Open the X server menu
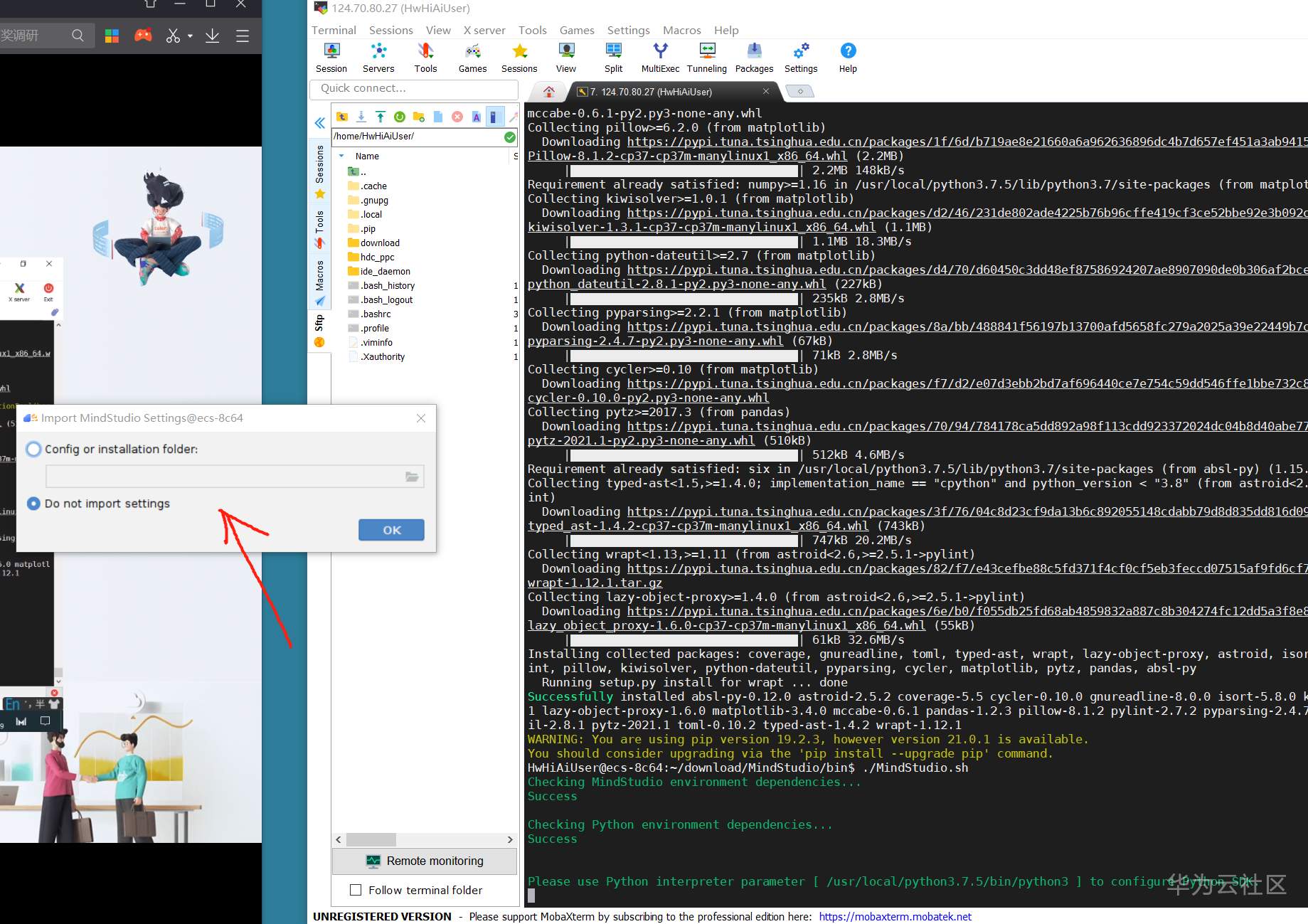 click(x=484, y=30)
